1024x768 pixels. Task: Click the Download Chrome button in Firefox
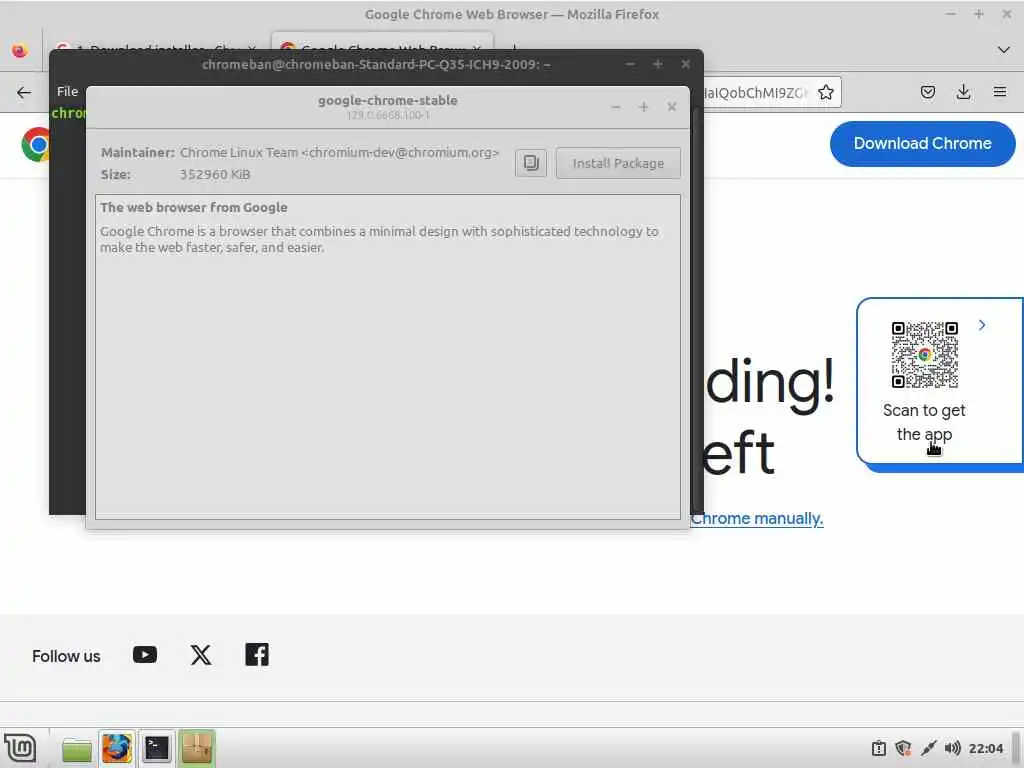922,144
